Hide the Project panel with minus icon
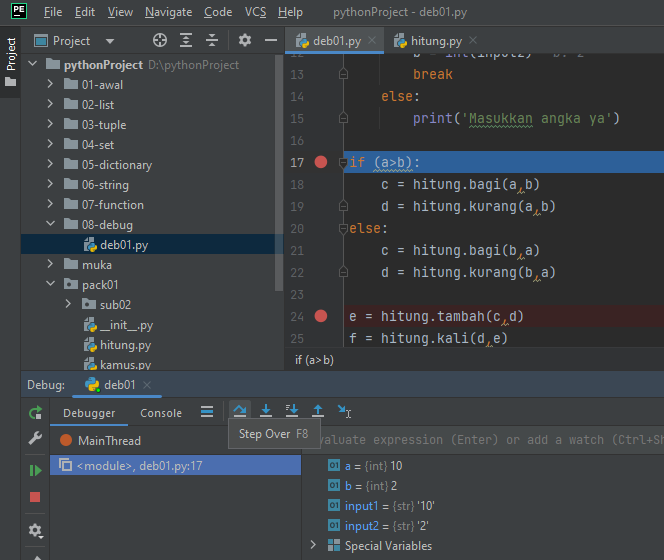664x560 pixels. tap(271, 40)
